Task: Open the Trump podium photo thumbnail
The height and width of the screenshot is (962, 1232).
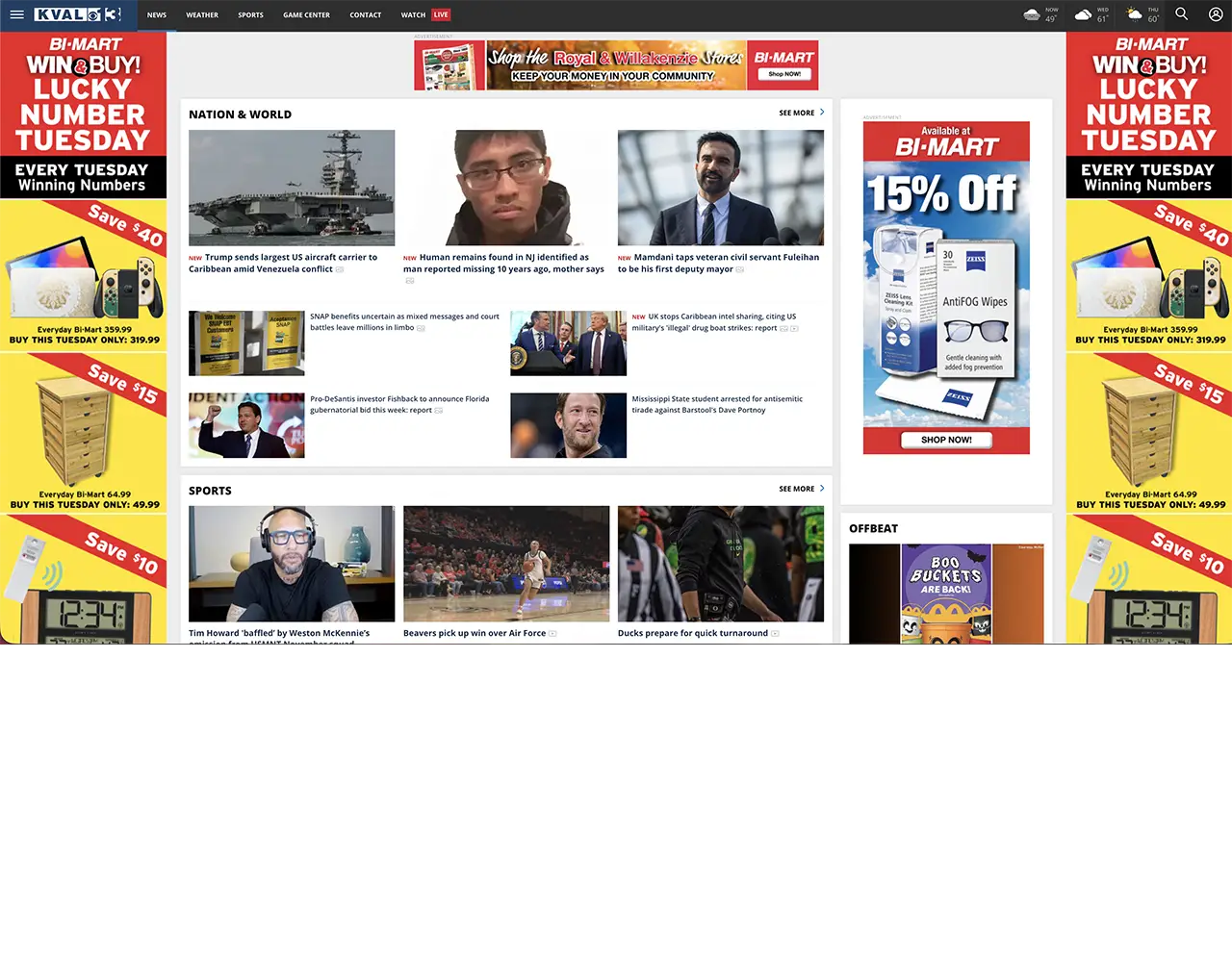Action: pos(568,343)
